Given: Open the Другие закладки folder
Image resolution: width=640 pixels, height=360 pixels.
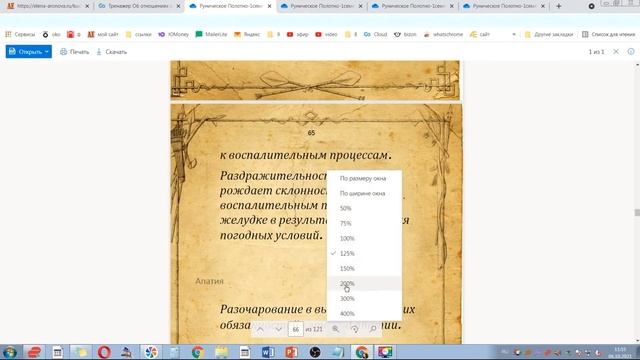Looking at the screenshot, I should (x=549, y=34).
